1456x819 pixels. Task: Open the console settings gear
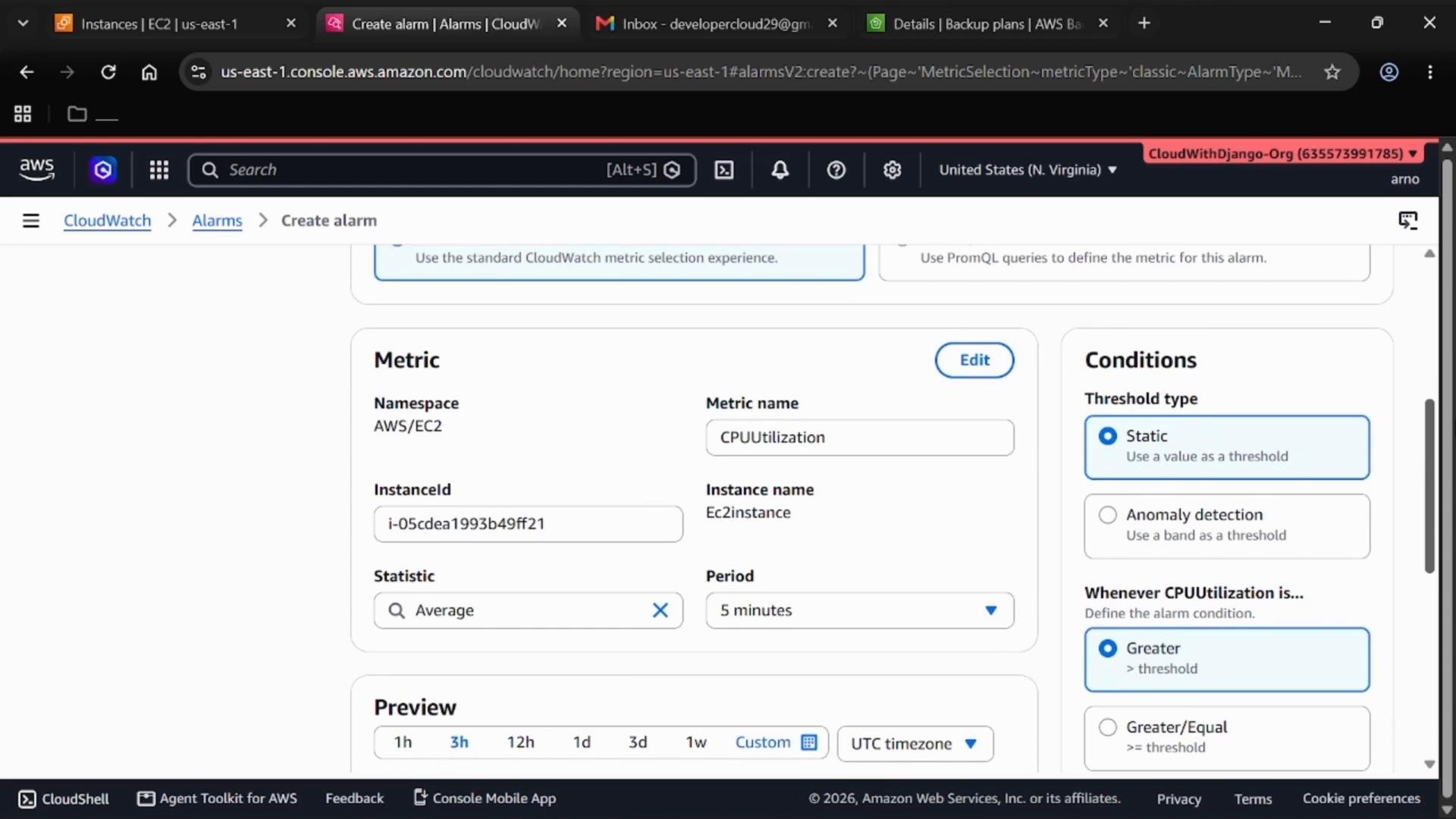[x=892, y=170]
